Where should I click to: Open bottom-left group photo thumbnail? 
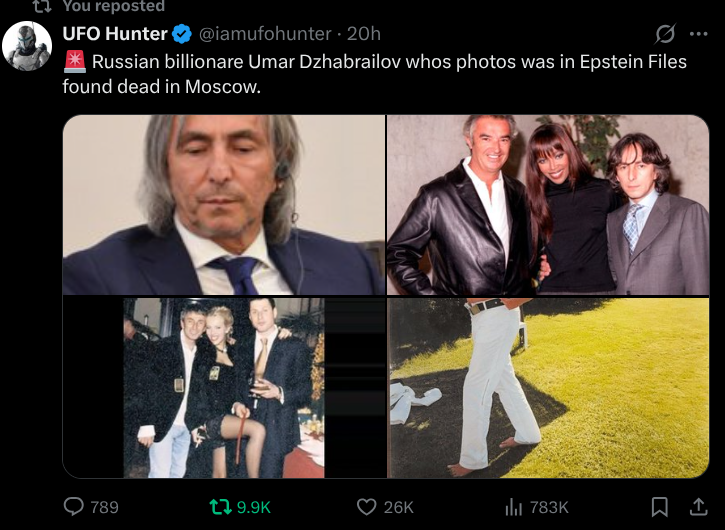[224, 387]
